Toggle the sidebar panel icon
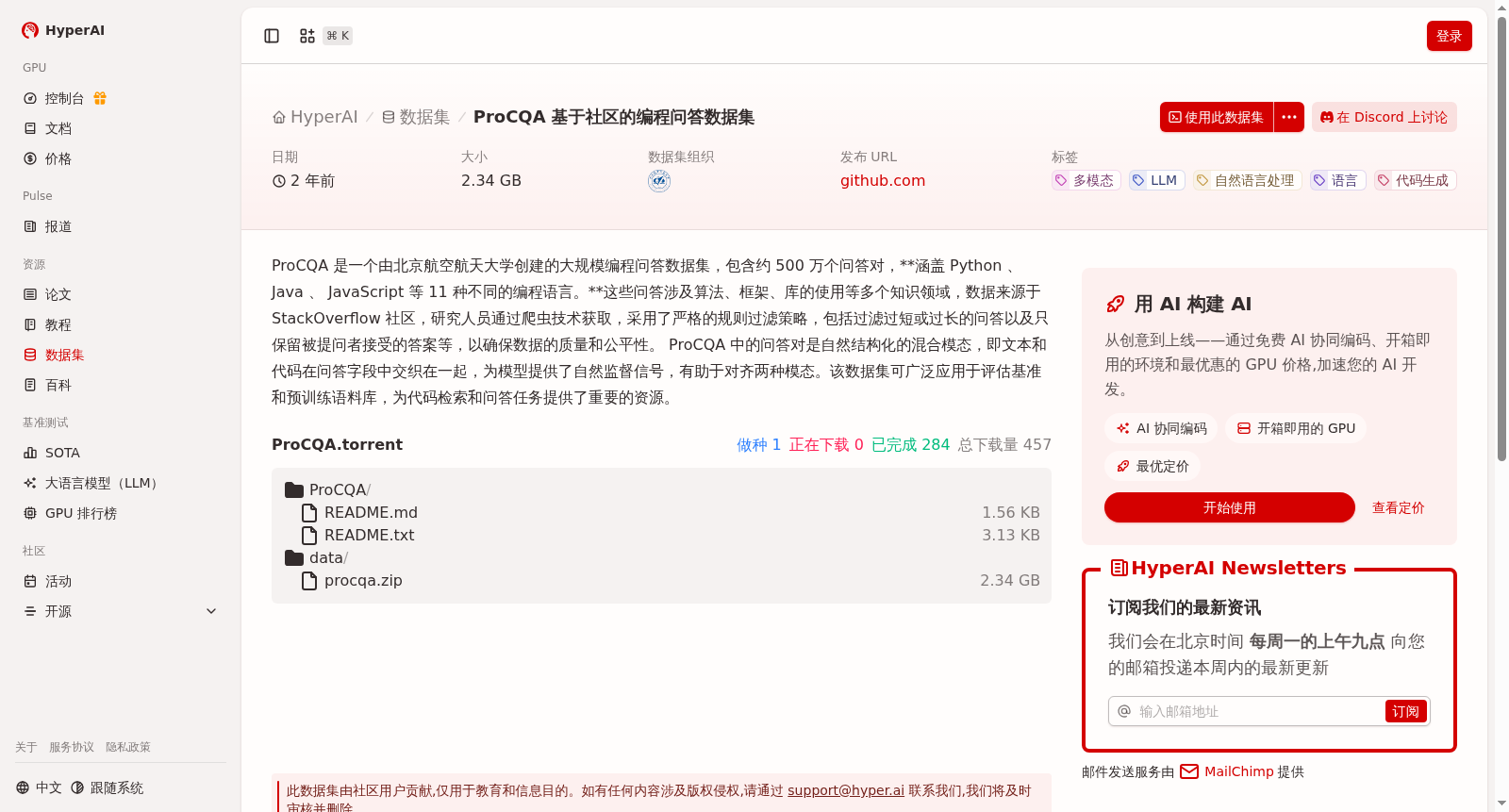This screenshot has width=1509, height=812. (272, 36)
